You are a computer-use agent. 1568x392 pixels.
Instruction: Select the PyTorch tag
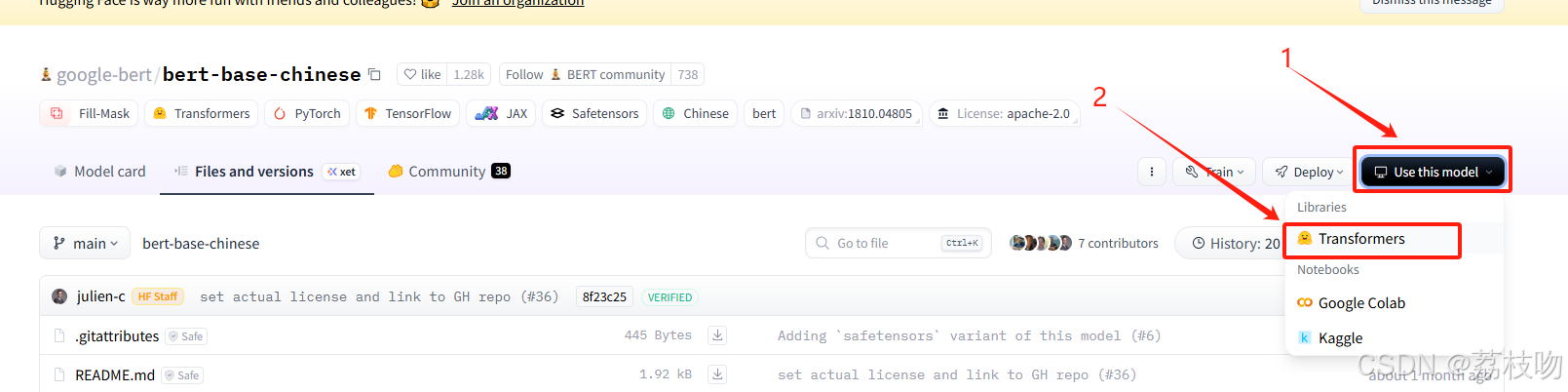[307, 113]
